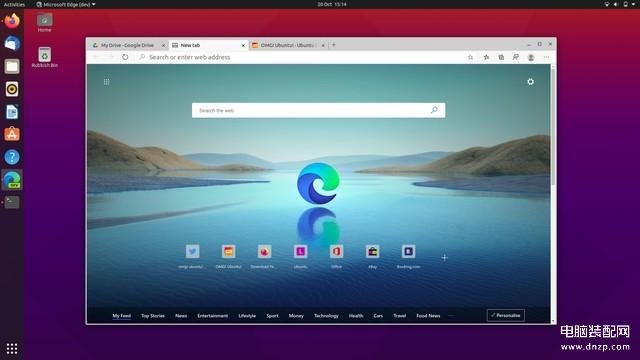640x360 pixels.
Task: Open the Booking.com quick link tile
Action: click(408, 251)
